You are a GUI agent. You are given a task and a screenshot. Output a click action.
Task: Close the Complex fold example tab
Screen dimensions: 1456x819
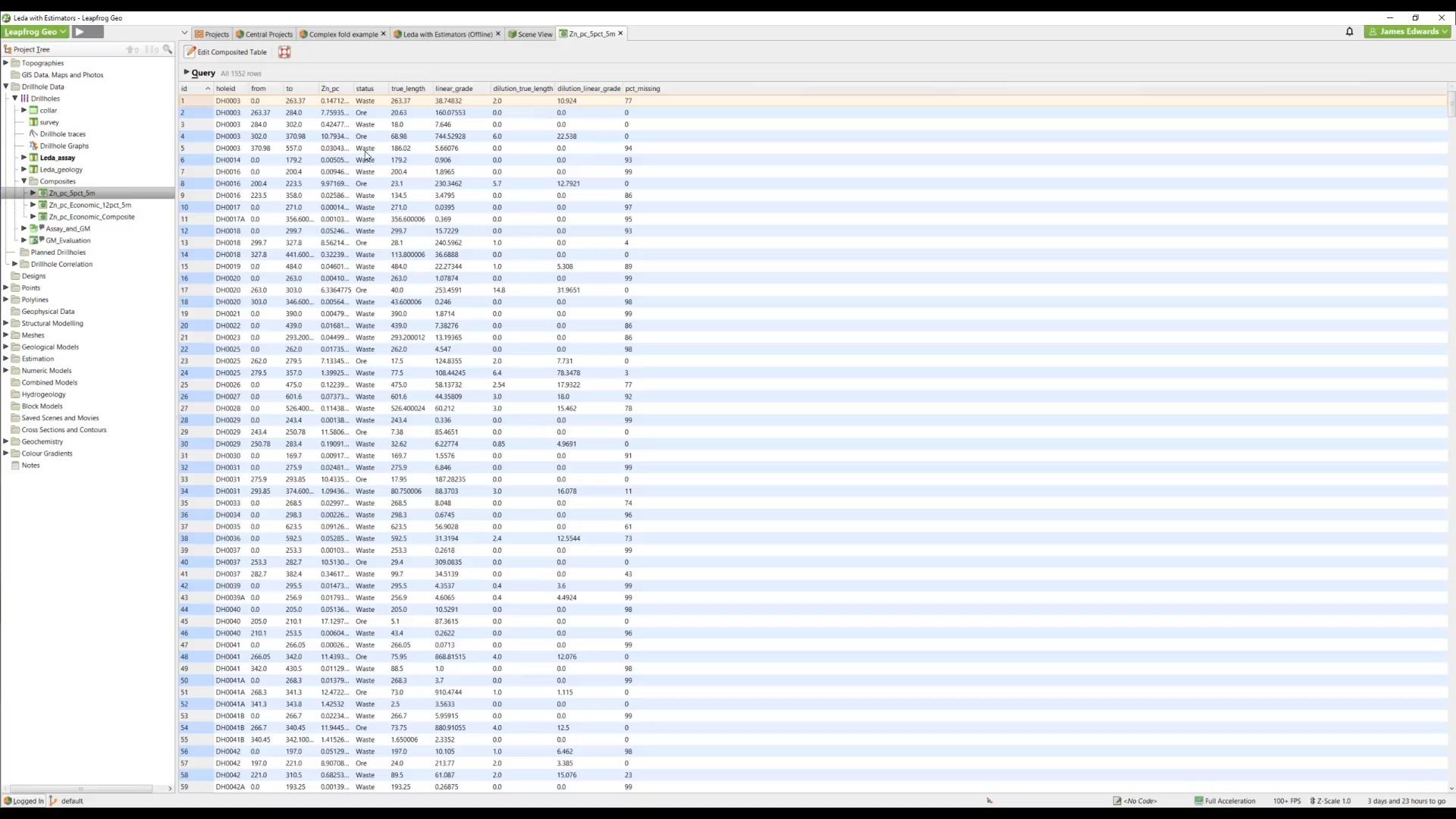tap(383, 33)
